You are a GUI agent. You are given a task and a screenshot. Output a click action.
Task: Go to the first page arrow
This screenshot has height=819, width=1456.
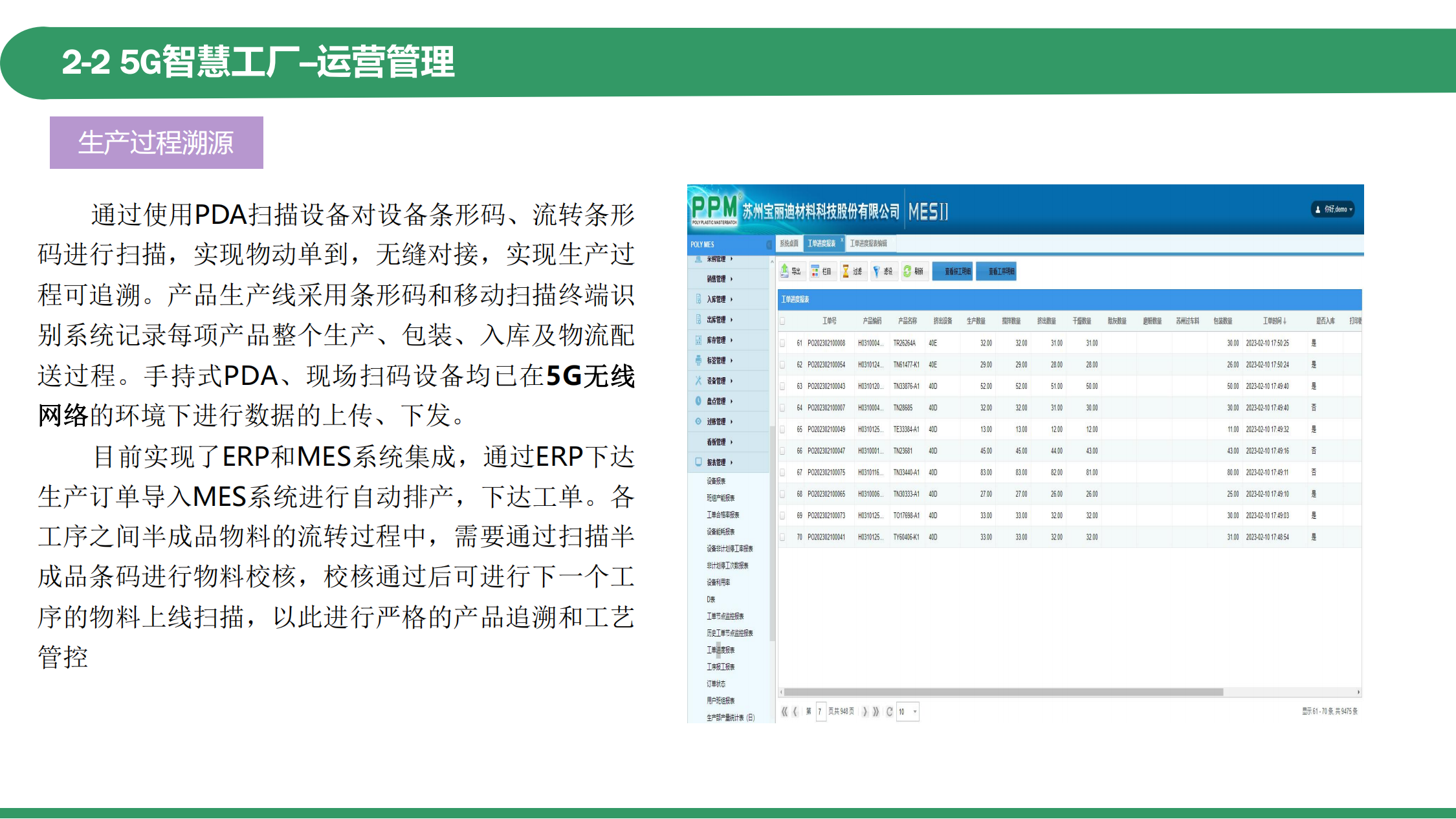pos(784,712)
